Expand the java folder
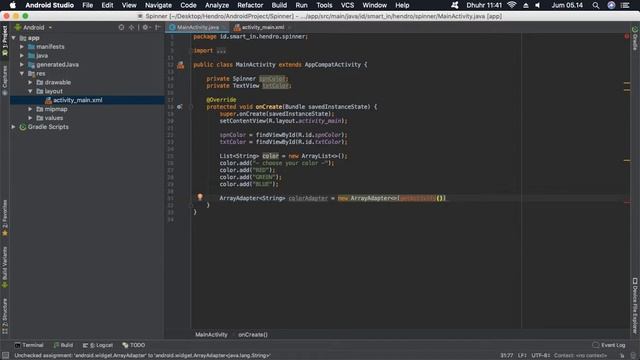The width and height of the screenshot is (640, 360). coord(22,56)
